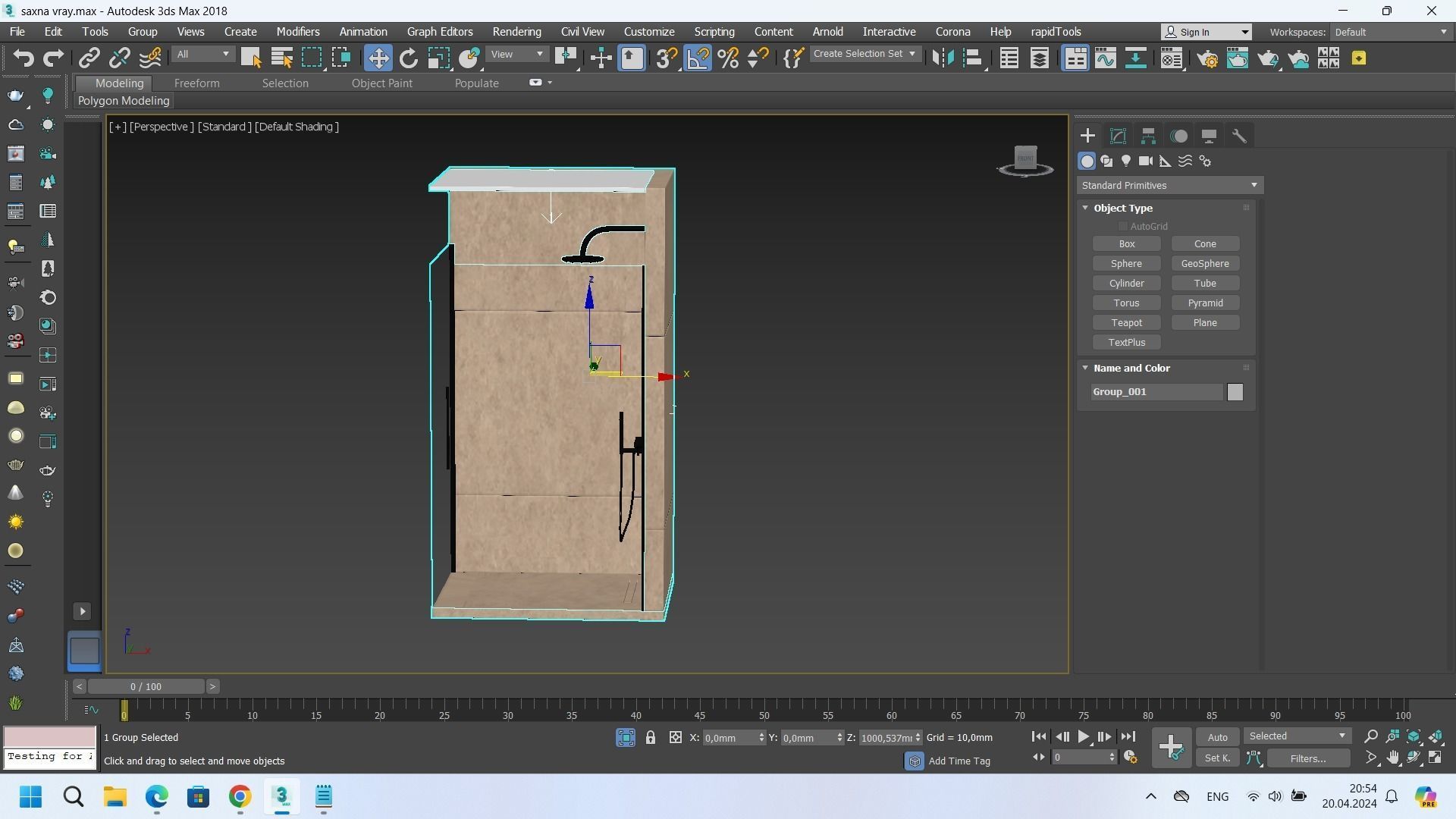Collapse the Name and Color rollout
The width and height of the screenshot is (1456, 819).
pyautogui.click(x=1085, y=368)
